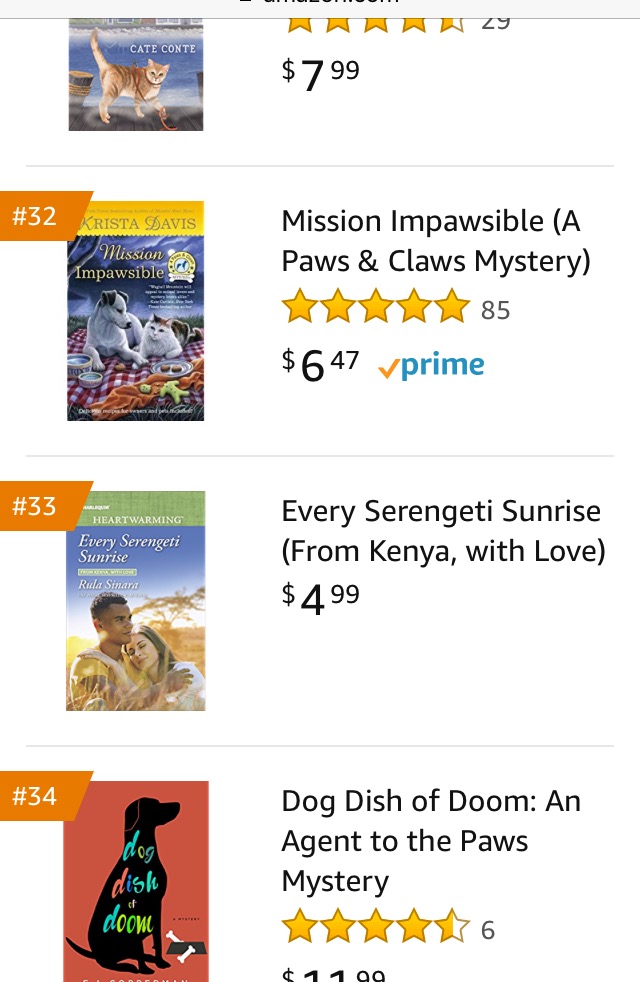
Task: Tap the Every Serengeti Sunrise cover image
Action: pyautogui.click(x=136, y=601)
